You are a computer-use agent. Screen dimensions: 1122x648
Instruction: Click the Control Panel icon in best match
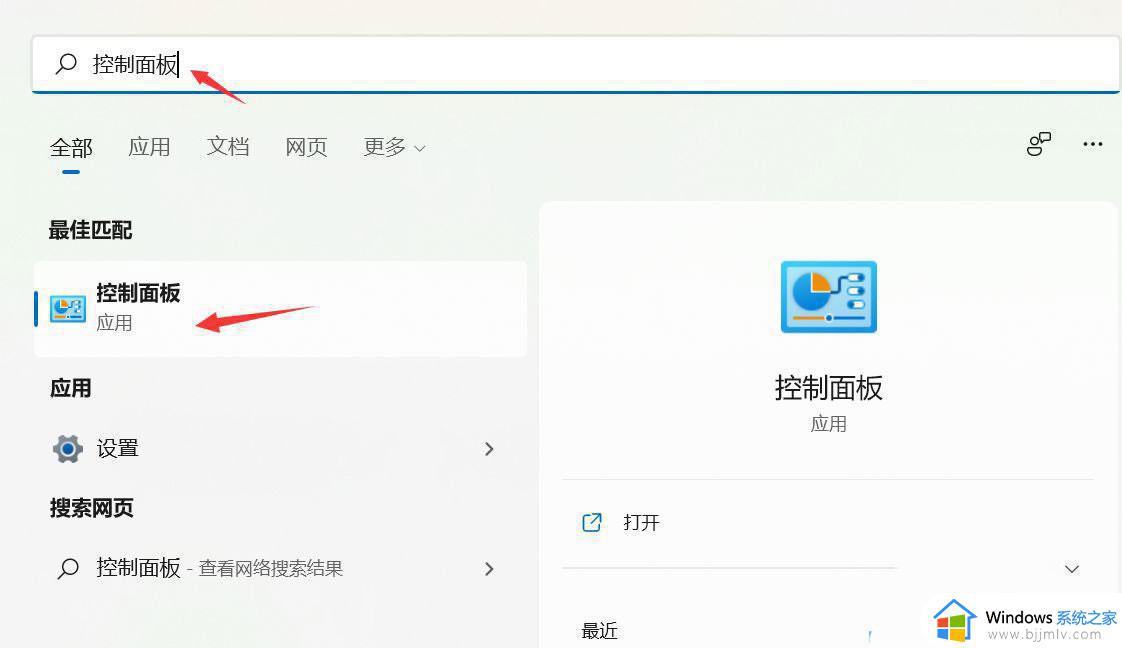click(68, 309)
